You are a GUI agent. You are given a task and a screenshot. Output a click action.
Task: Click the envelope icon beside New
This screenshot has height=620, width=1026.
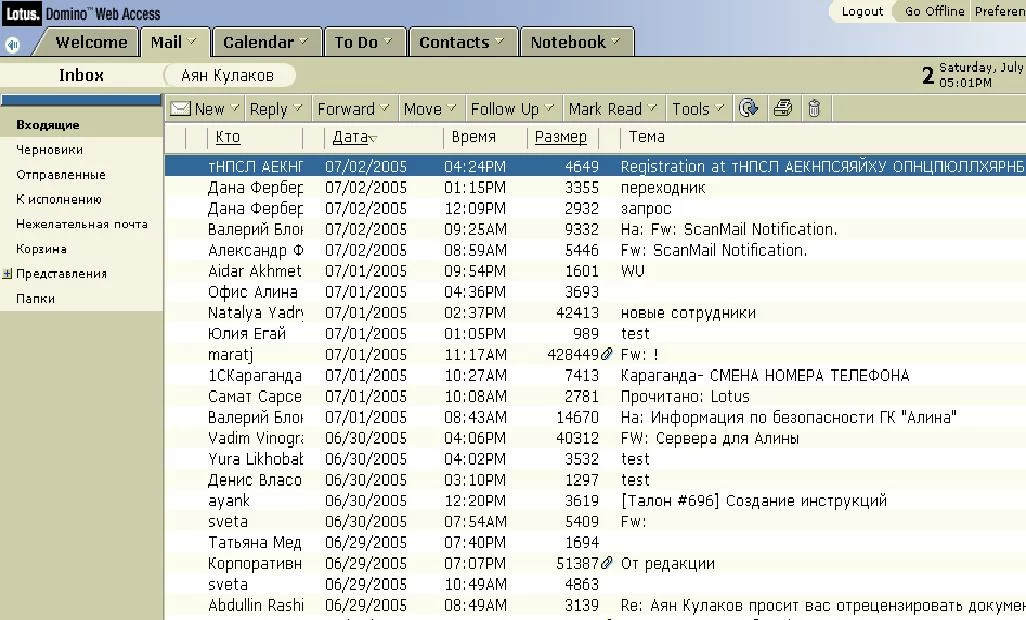click(x=180, y=109)
